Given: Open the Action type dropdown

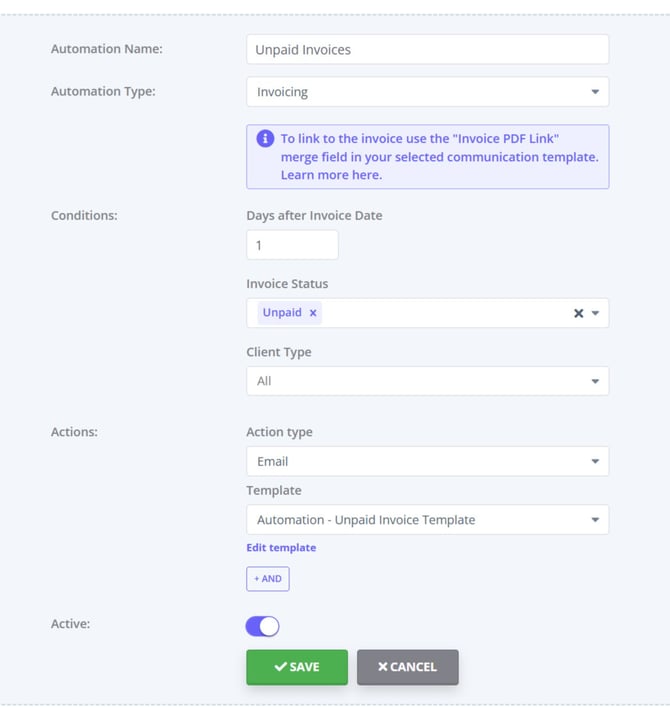Looking at the screenshot, I should [x=427, y=461].
